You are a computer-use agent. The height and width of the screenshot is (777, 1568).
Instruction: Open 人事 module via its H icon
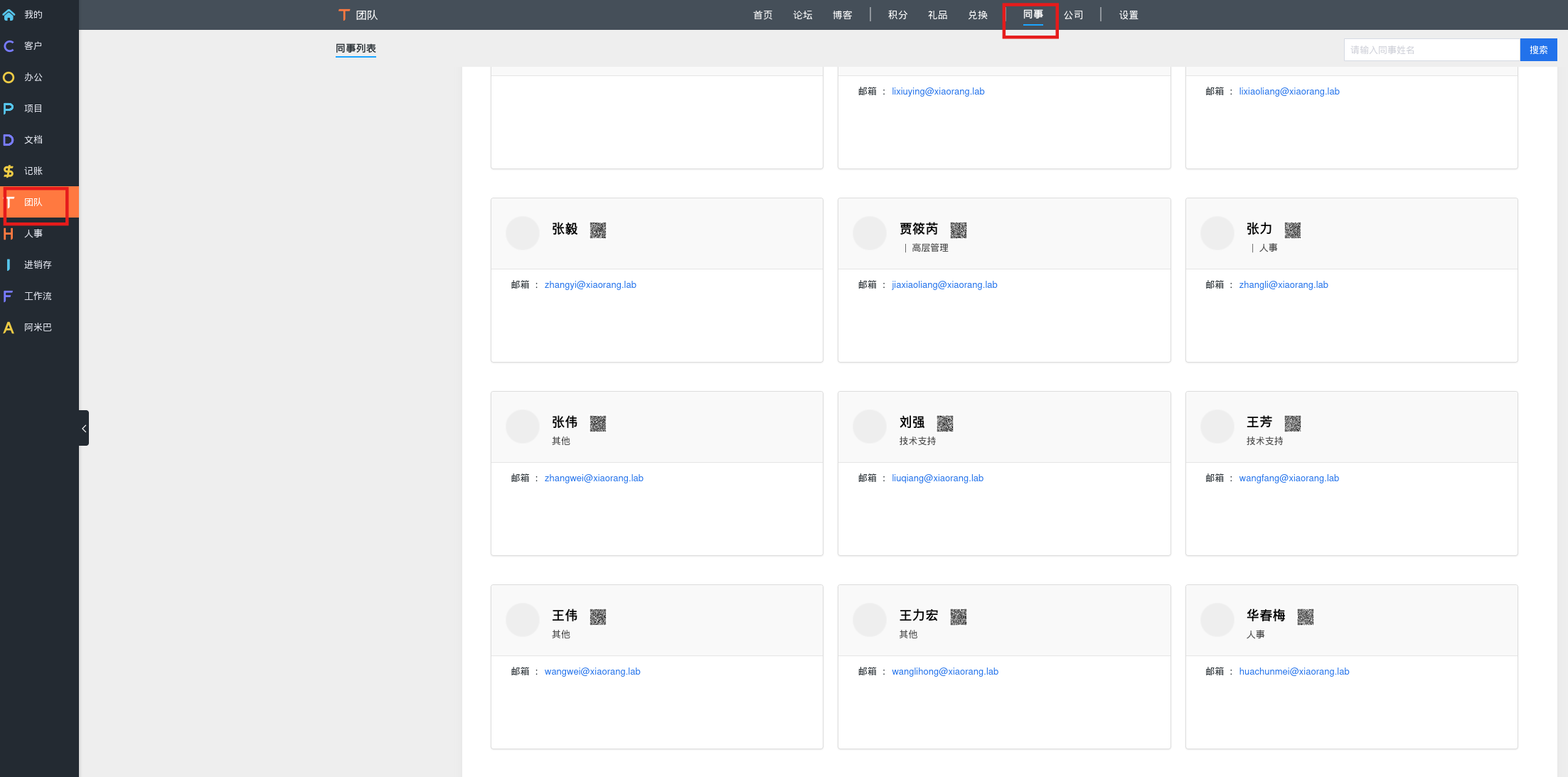point(9,234)
